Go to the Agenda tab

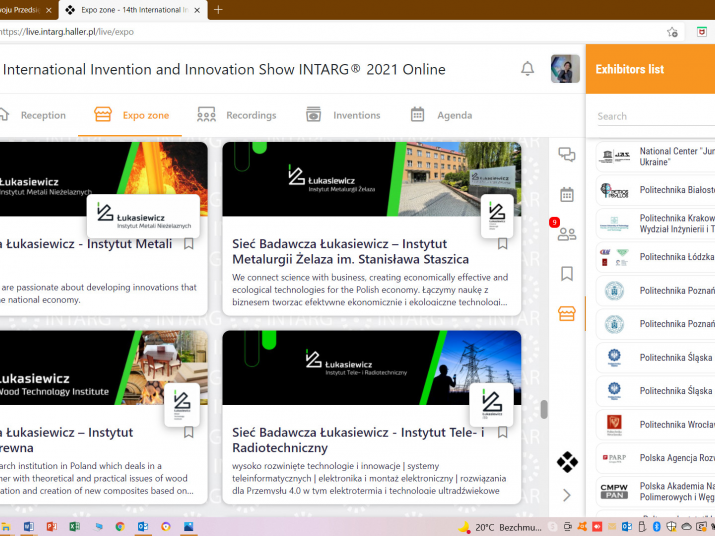(441, 115)
